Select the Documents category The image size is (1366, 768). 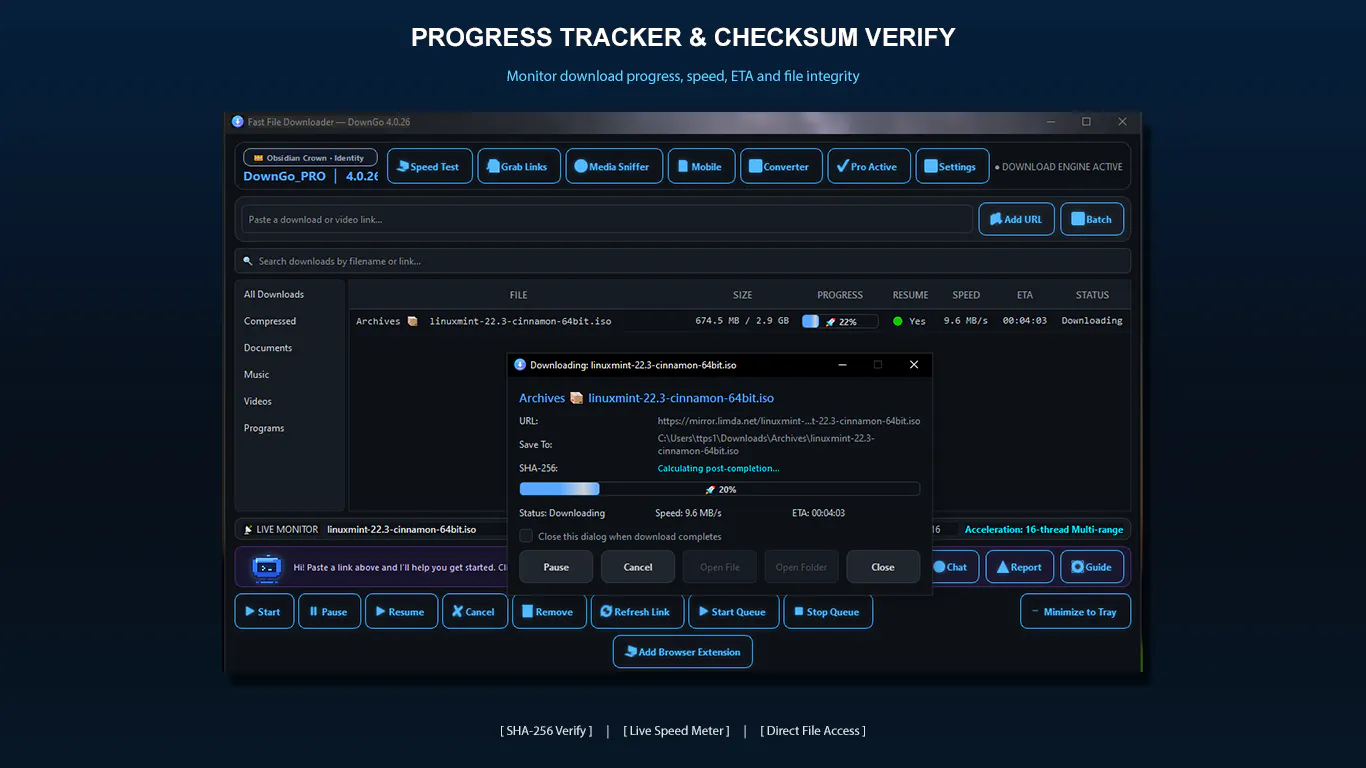[x=268, y=348]
